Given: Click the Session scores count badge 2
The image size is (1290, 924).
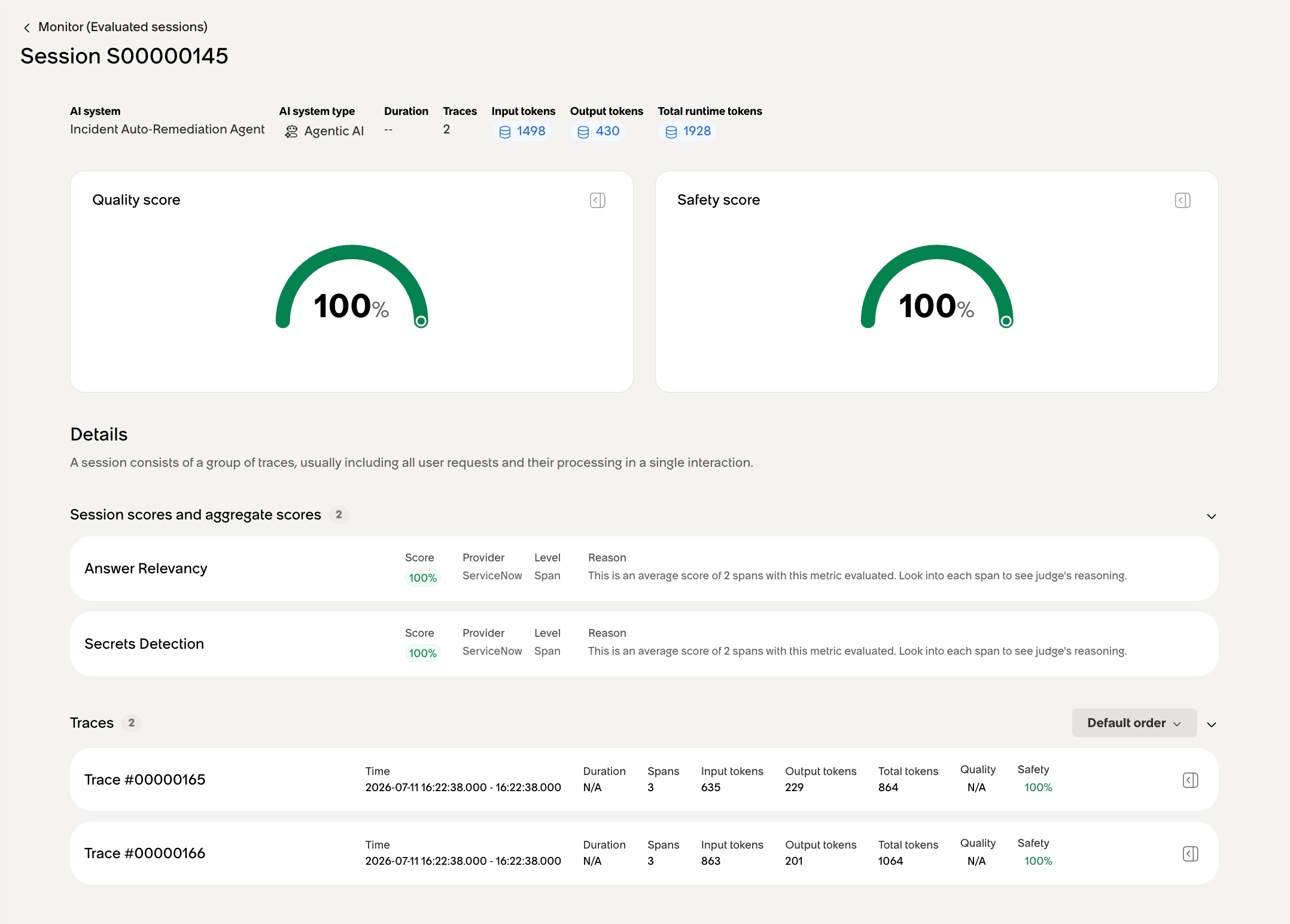Looking at the screenshot, I should [339, 515].
